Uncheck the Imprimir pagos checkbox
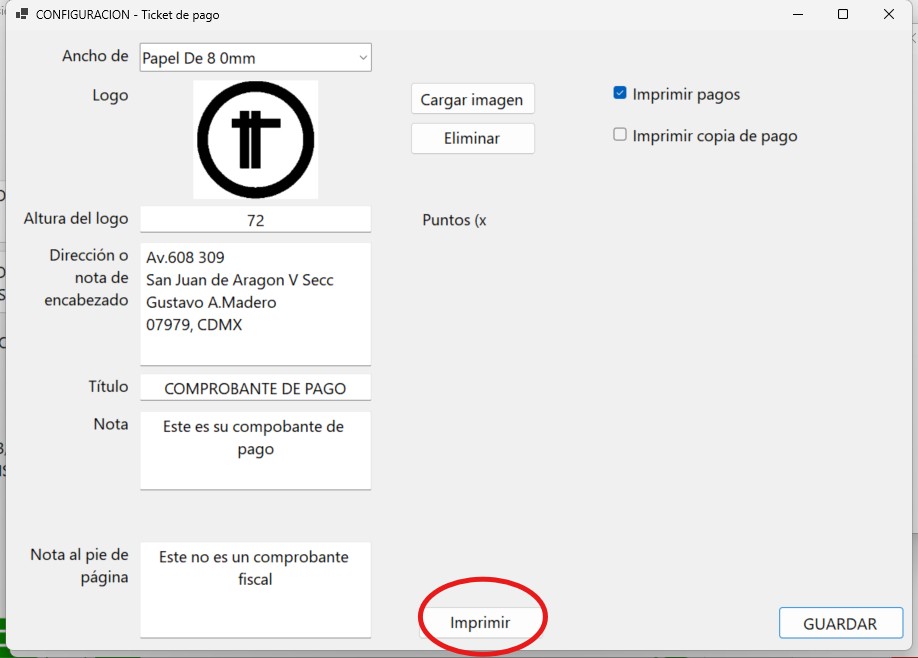Viewport: 918px width, 658px height. 620,94
